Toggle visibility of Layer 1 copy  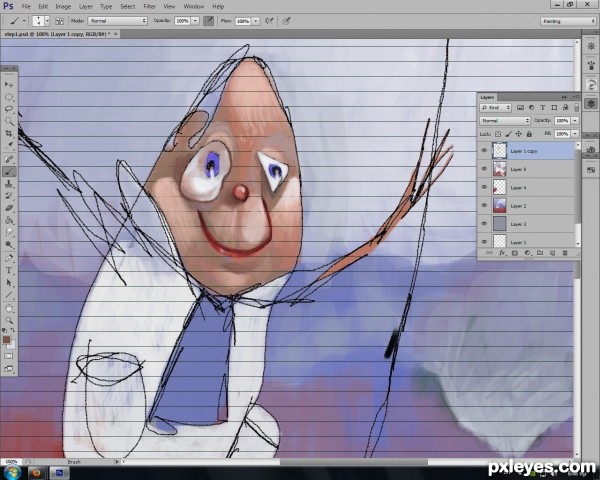484,151
